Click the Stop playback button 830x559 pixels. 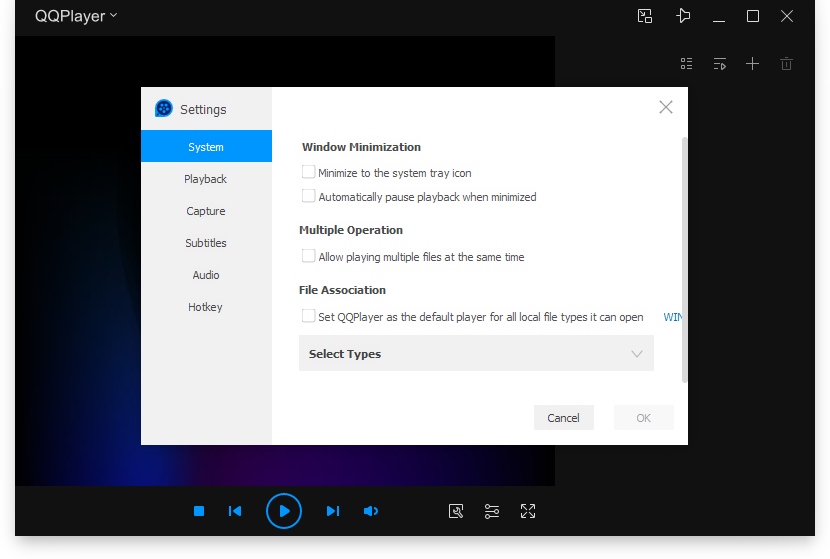[199, 511]
